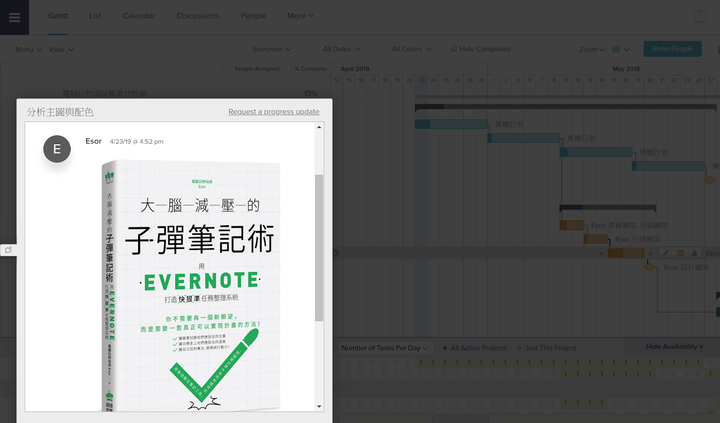720x423 pixels.
Task: Click the highlighted orange task bar's progress portion
Action: point(615,253)
